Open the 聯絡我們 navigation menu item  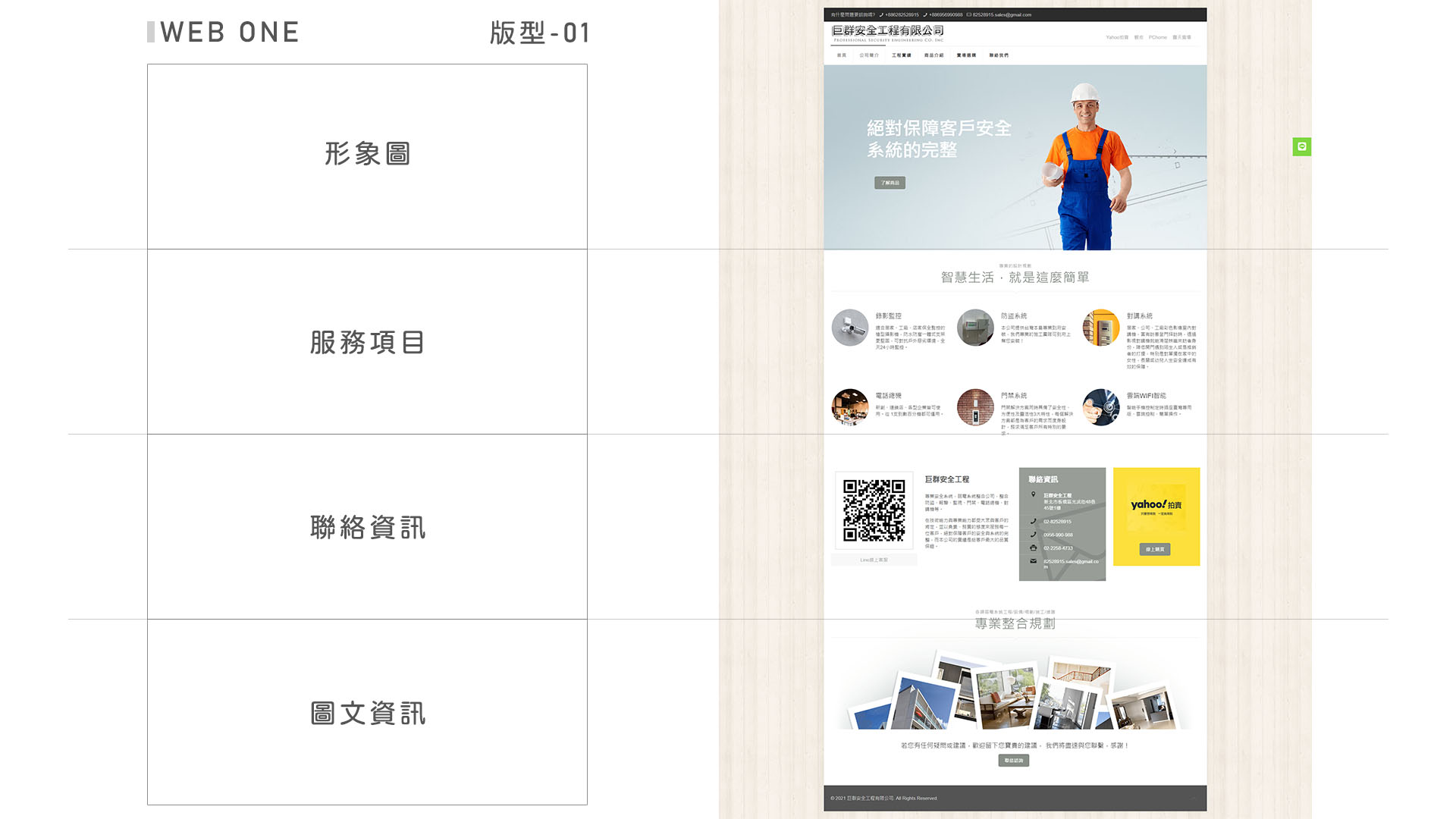click(999, 55)
